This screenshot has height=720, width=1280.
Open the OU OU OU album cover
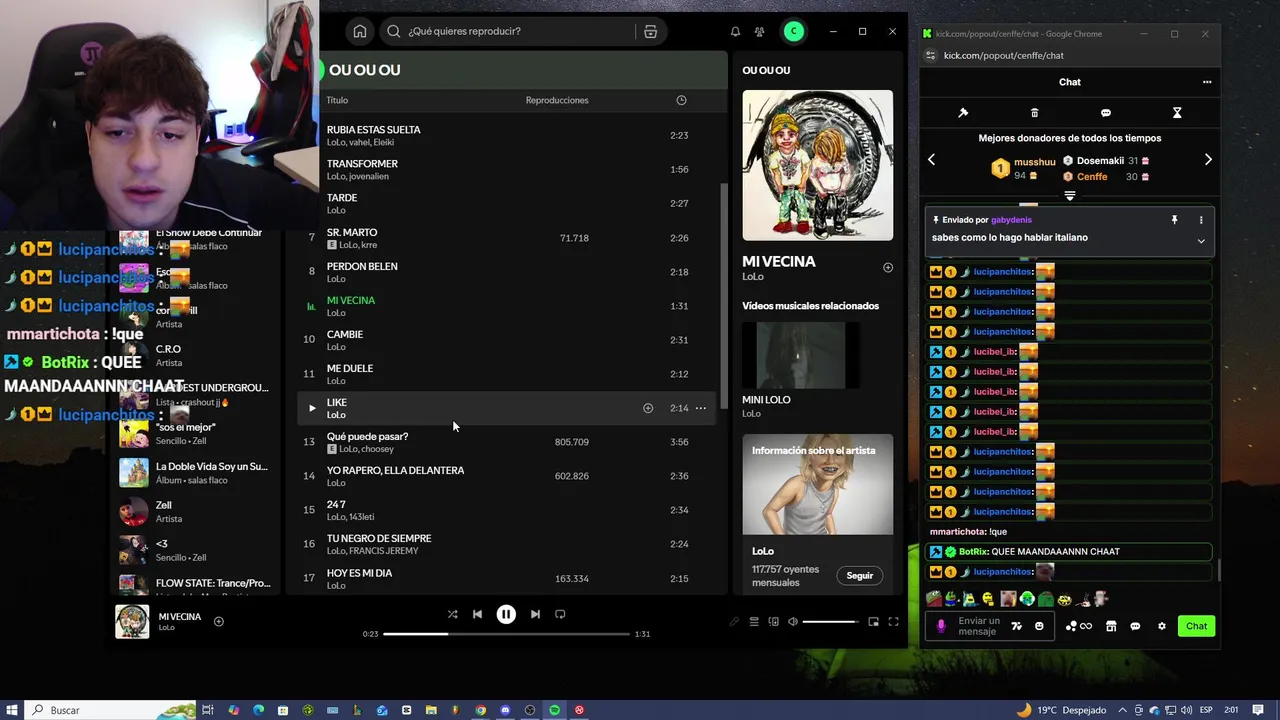point(817,165)
